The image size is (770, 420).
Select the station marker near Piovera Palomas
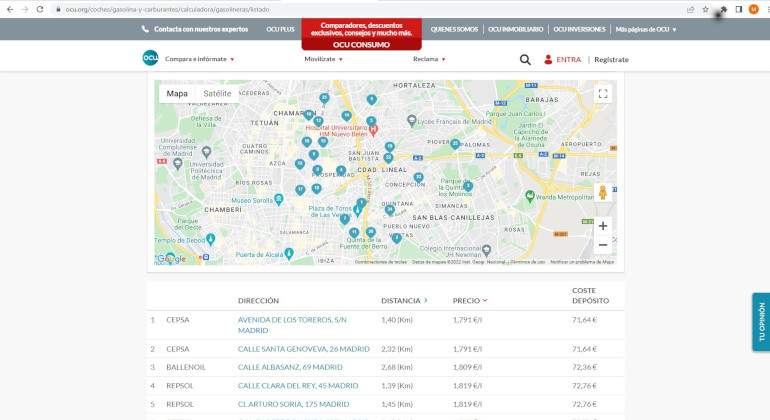click(x=455, y=144)
